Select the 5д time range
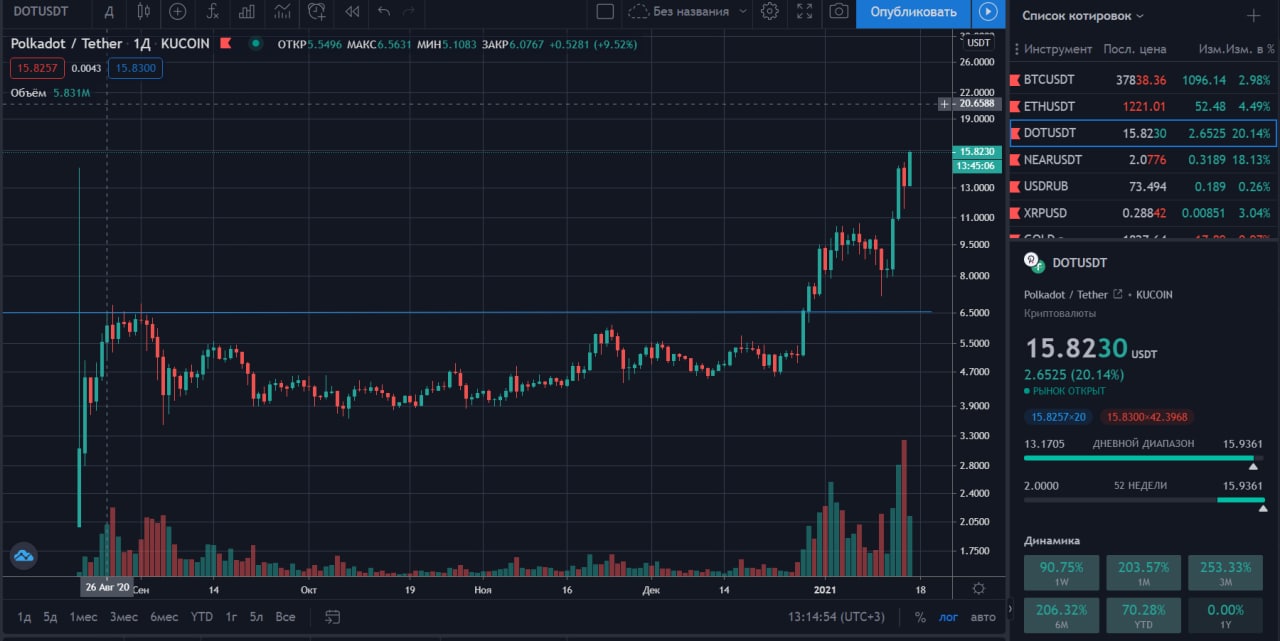This screenshot has height=641, width=1280. 50,617
